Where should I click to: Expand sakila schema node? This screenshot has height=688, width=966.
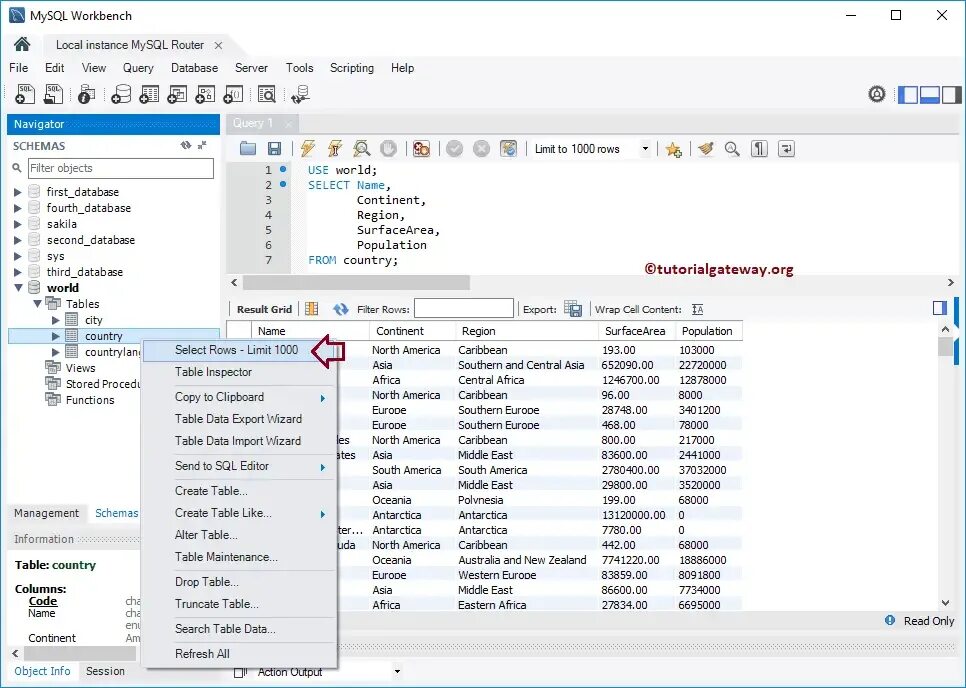(x=18, y=224)
